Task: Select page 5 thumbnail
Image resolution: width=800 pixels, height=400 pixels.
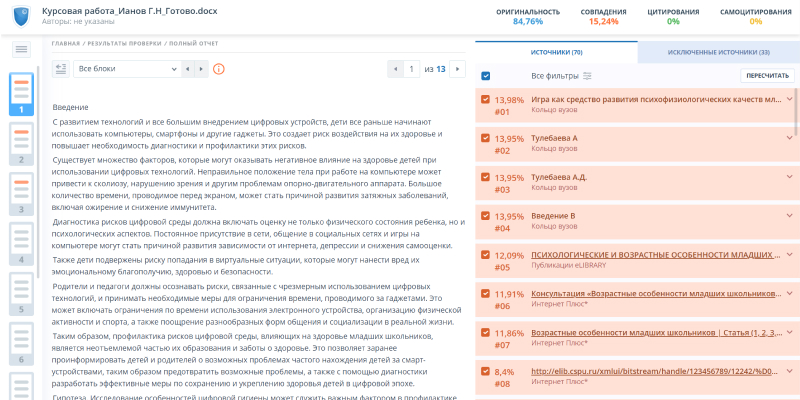Action: (21, 294)
